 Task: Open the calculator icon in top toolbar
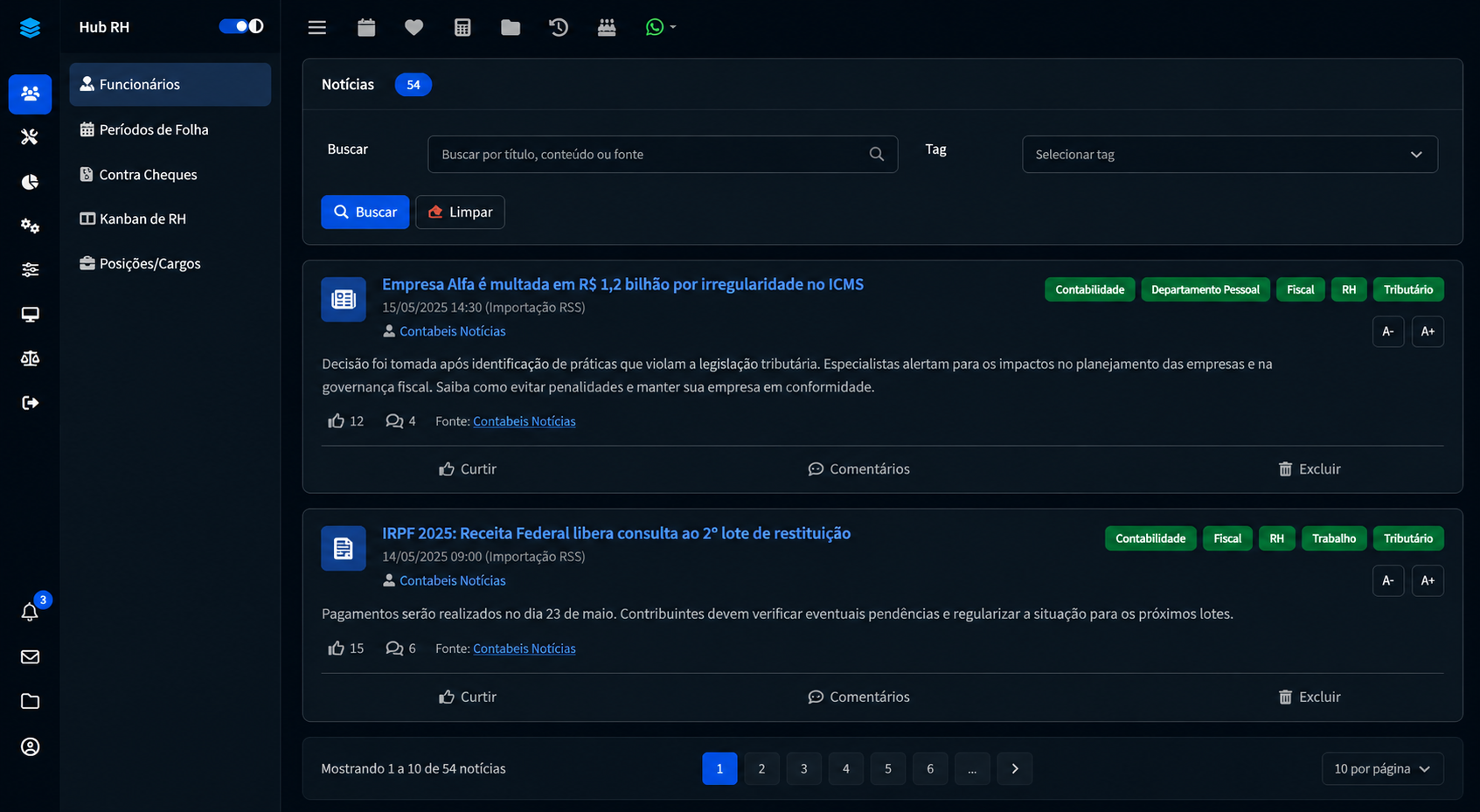(x=462, y=27)
